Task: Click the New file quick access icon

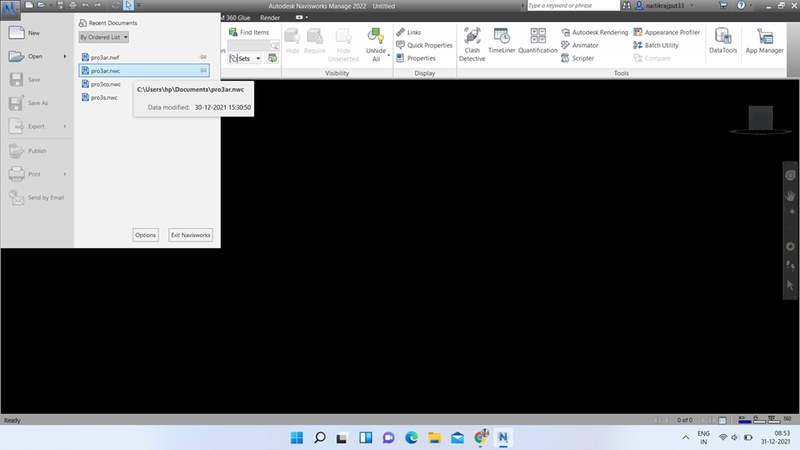Action: point(29,5)
